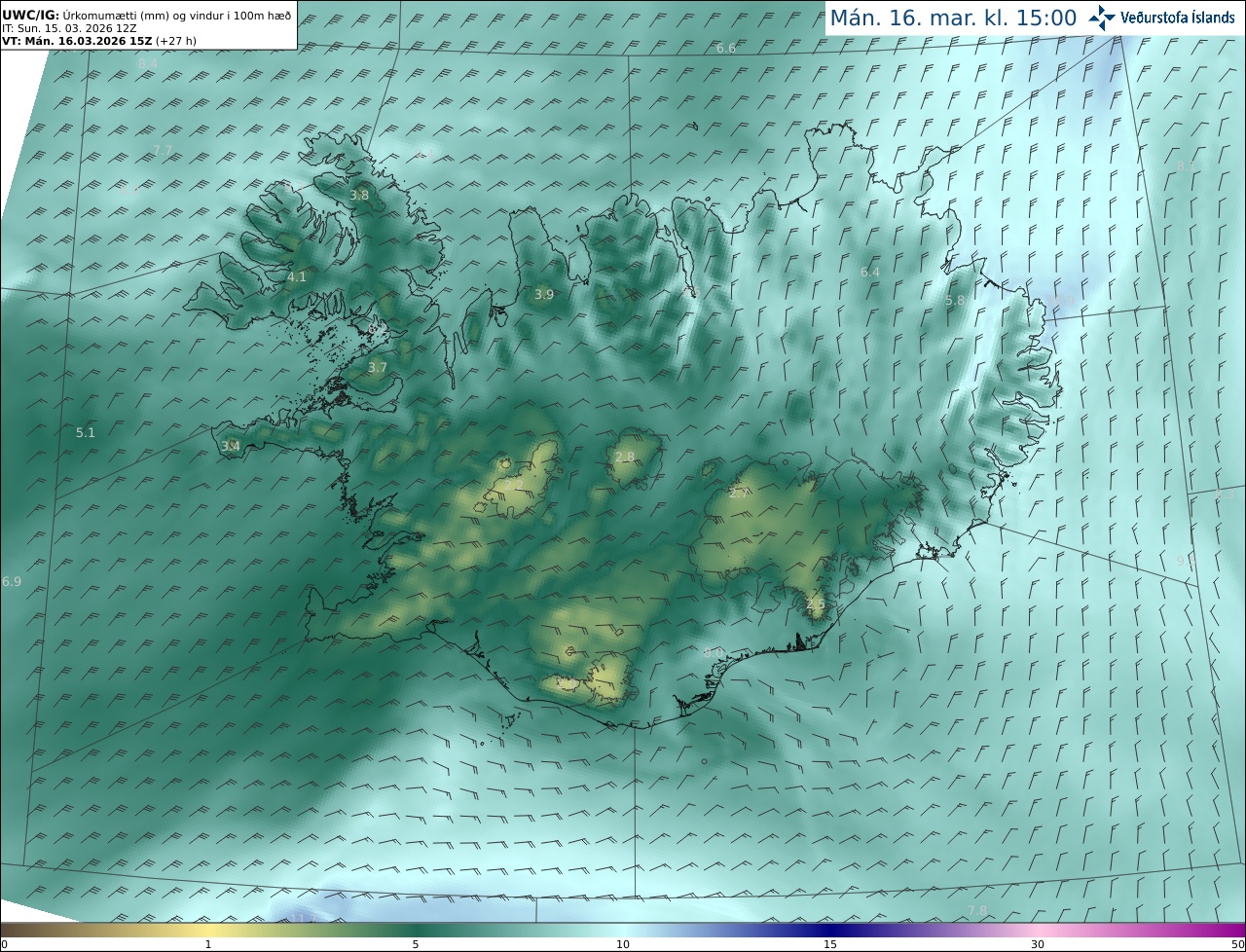Click the 6.4 value label on the map
Screen dimensions: 1246x952
[870, 273]
